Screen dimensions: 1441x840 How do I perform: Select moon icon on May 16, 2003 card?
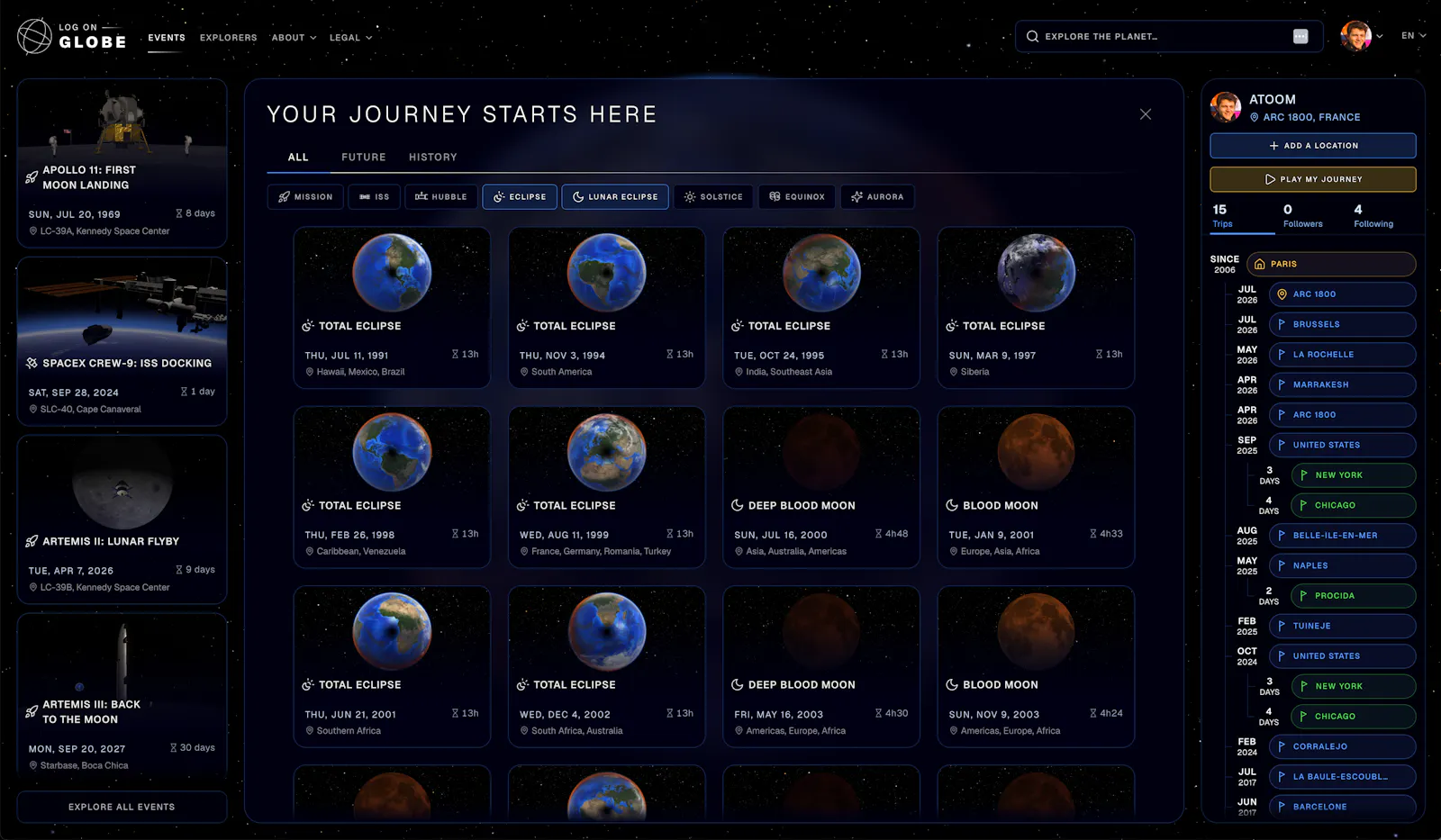[x=738, y=685]
